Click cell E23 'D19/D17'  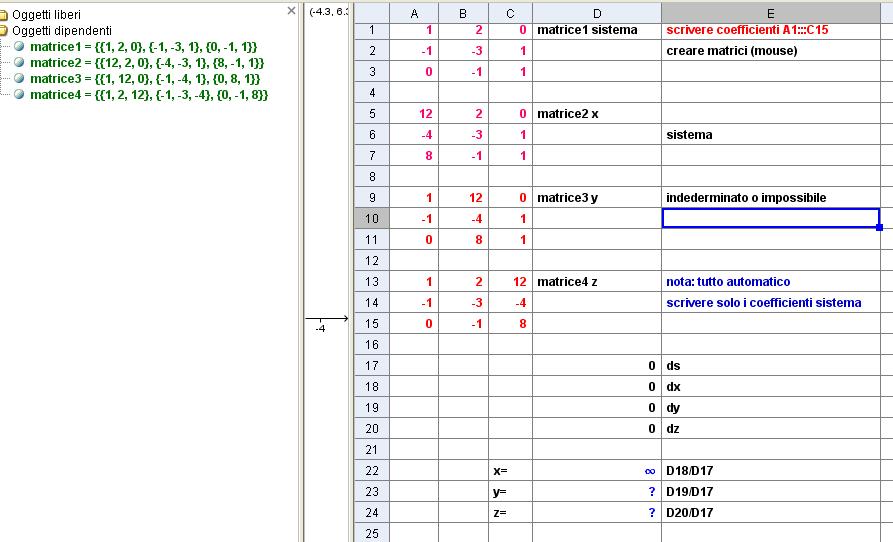771,492
